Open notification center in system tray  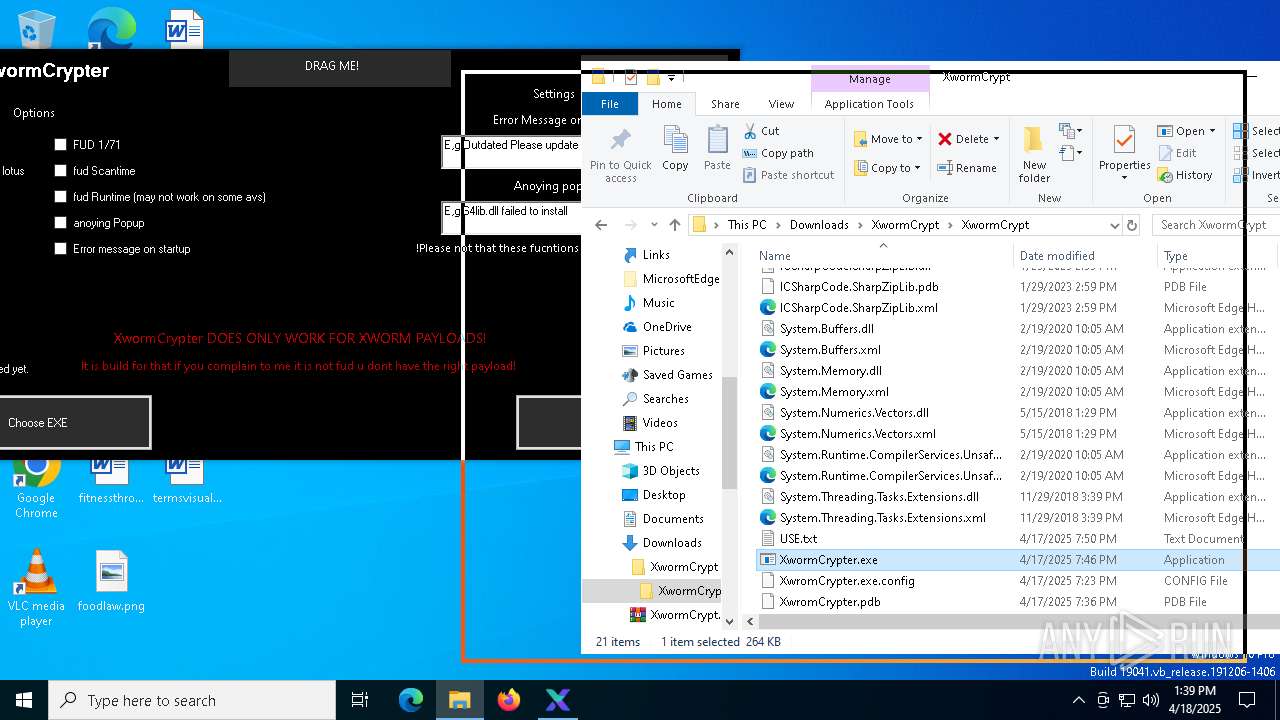(1247, 700)
